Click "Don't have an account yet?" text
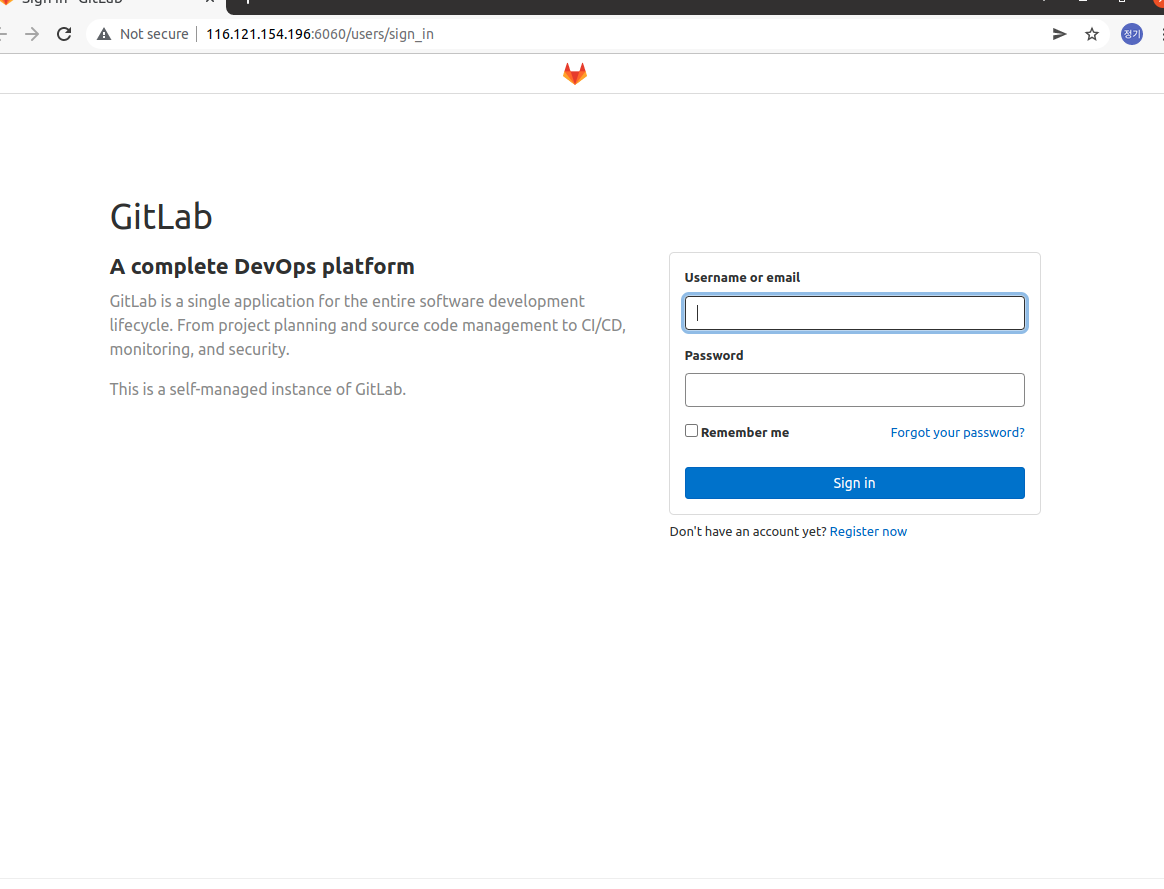This screenshot has width=1164, height=889. [x=748, y=531]
